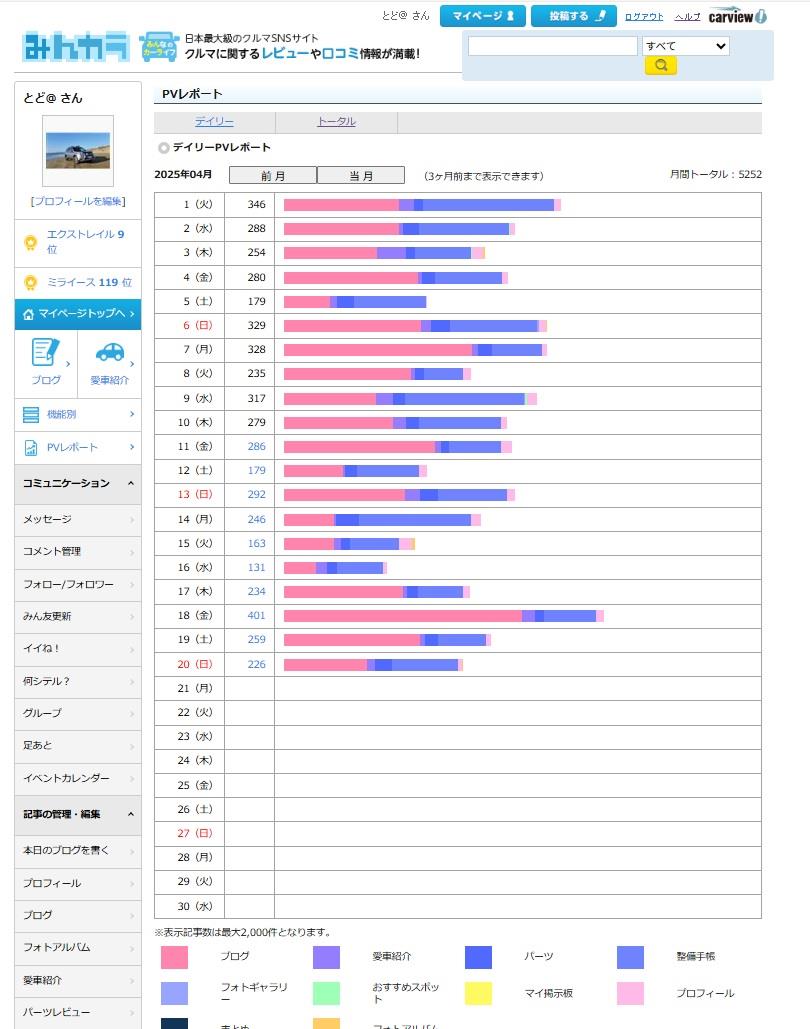Open フォトアルバム in the sidebar
810x1029 pixels.
tap(78, 948)
